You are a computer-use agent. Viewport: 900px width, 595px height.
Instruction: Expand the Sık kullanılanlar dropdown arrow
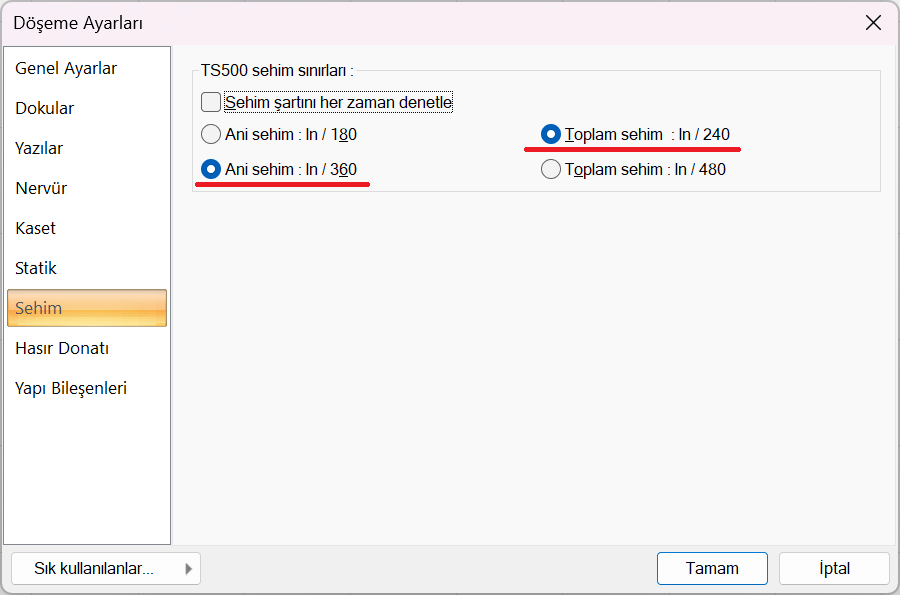(188, 569)
